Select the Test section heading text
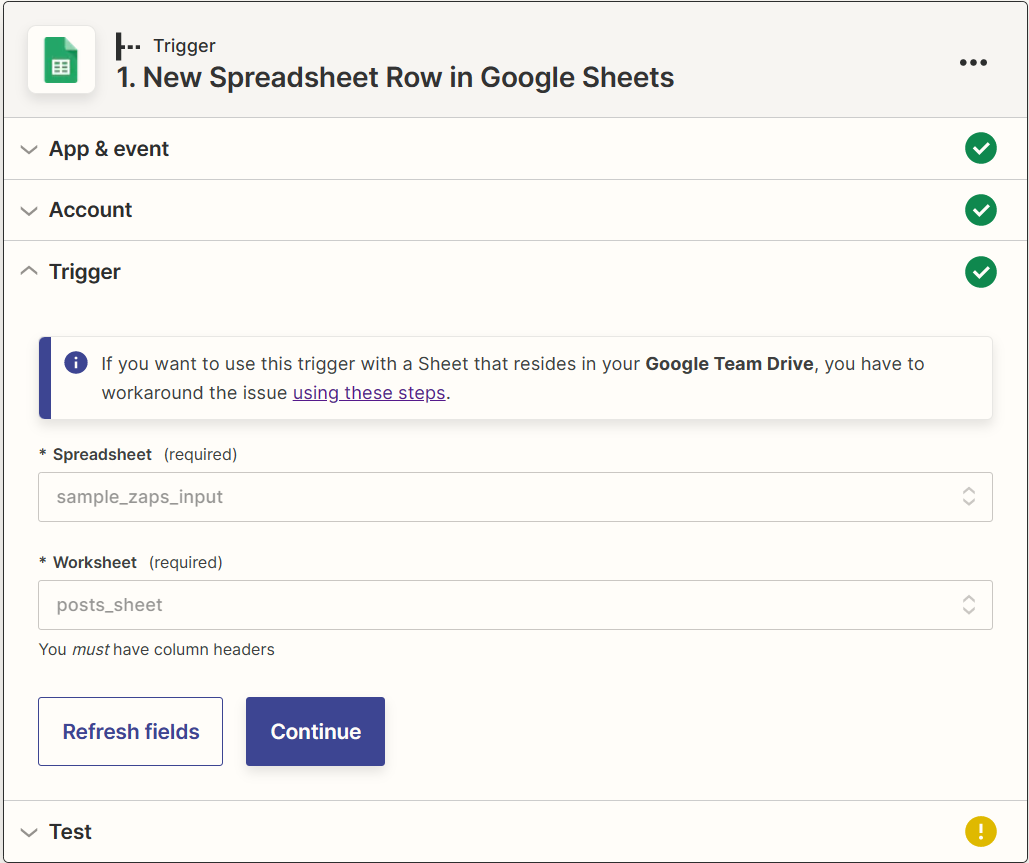1029x863 pixels. click(x=70, y=832)
